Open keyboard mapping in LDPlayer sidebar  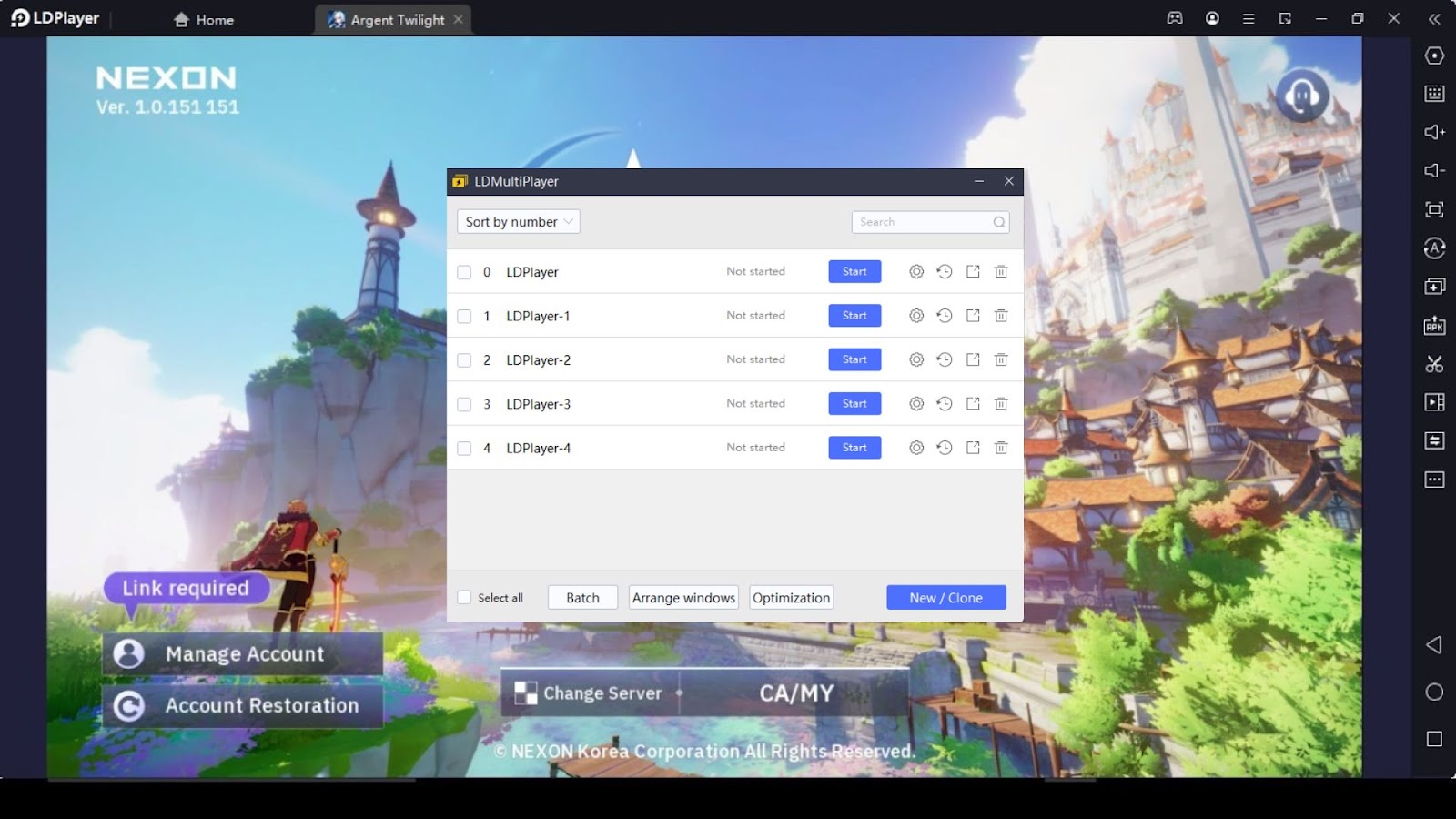pos(1434,94)
